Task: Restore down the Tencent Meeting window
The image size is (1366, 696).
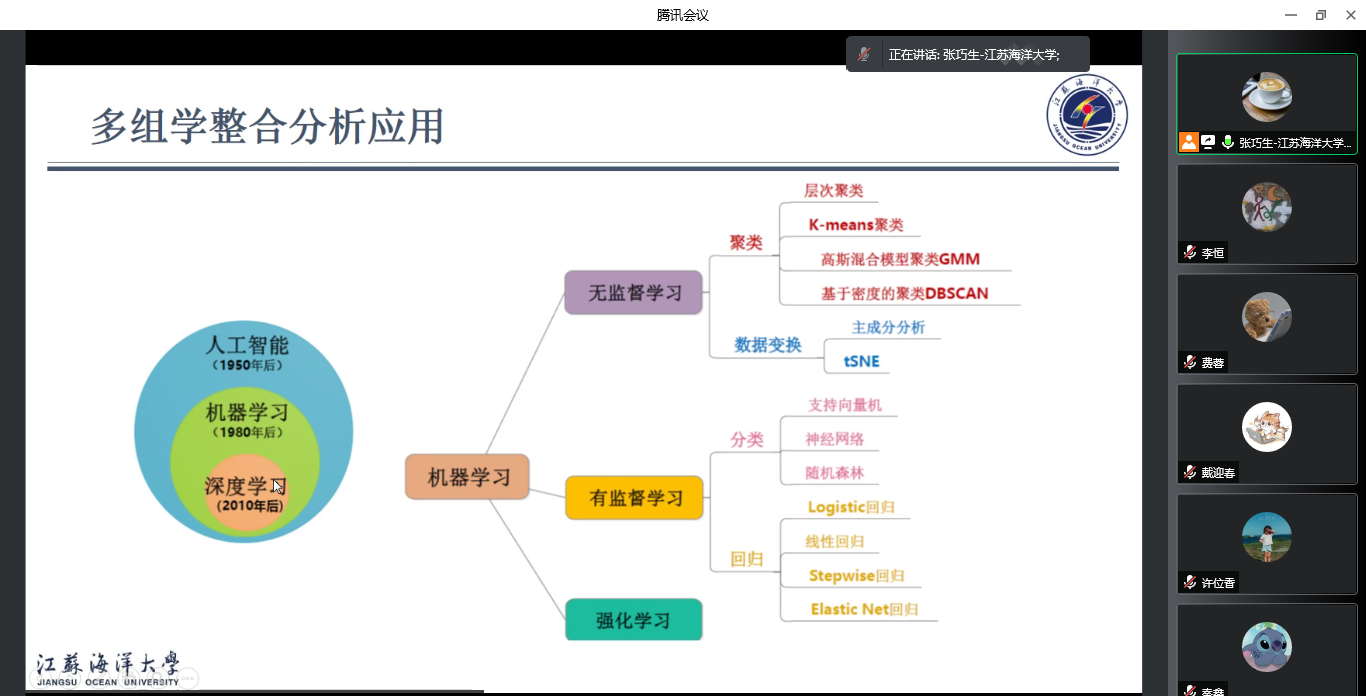Action: point(1320,14)
